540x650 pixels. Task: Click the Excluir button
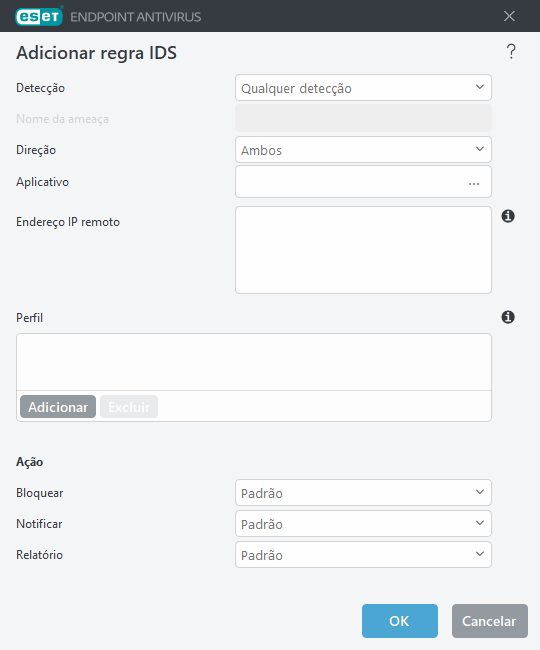129,407
